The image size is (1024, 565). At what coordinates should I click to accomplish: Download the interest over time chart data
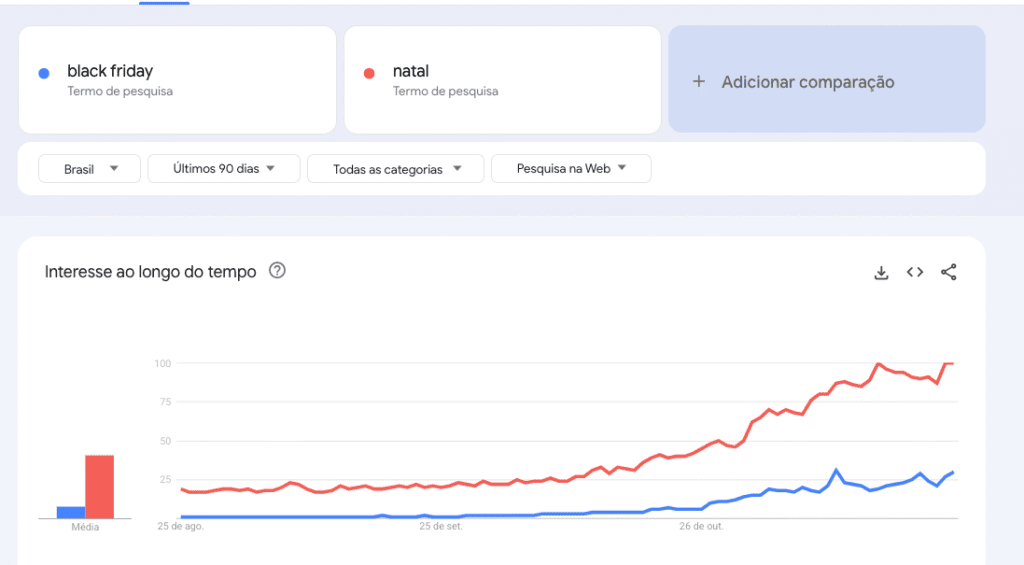881,272
